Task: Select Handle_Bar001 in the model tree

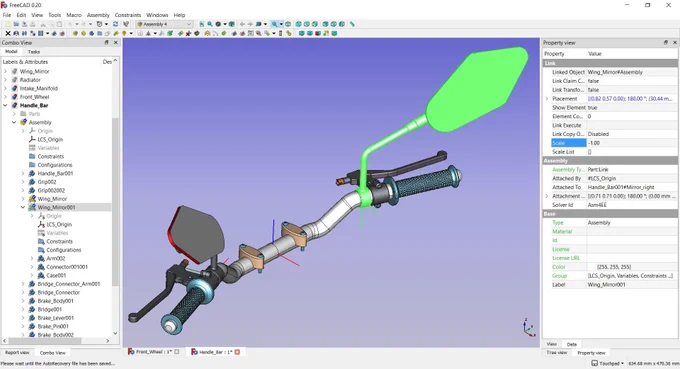Action: (x=55, y=173)
